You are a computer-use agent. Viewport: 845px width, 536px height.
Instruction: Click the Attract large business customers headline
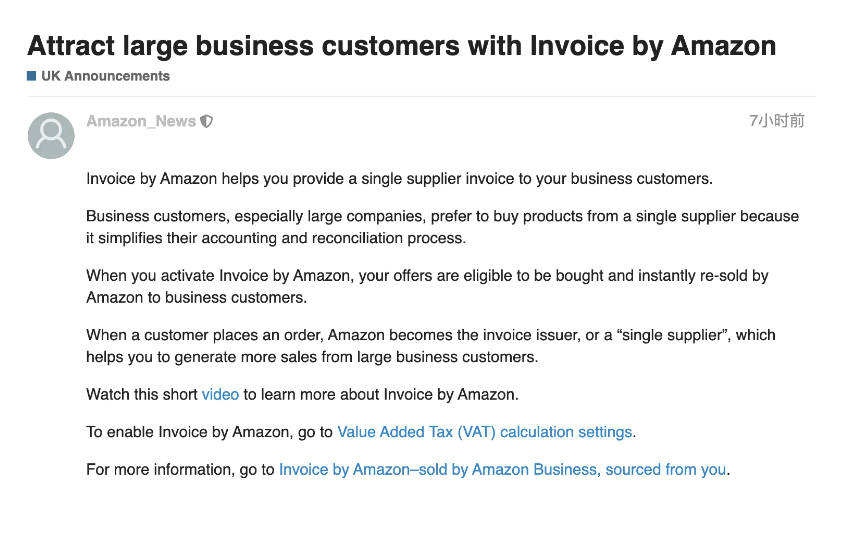[401, 45]
